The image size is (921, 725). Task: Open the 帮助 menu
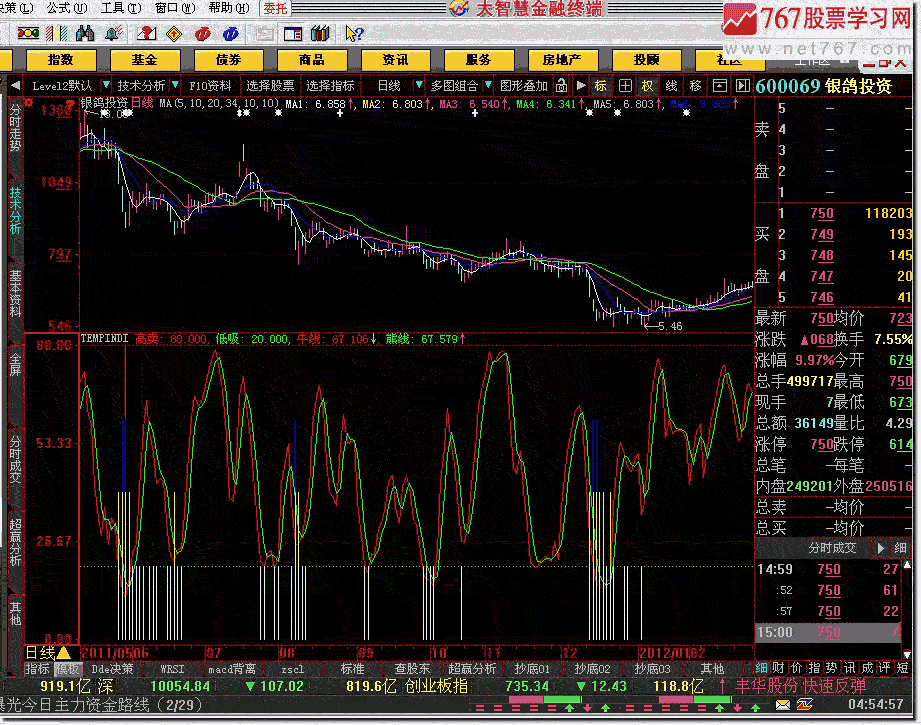coord(229,8)
